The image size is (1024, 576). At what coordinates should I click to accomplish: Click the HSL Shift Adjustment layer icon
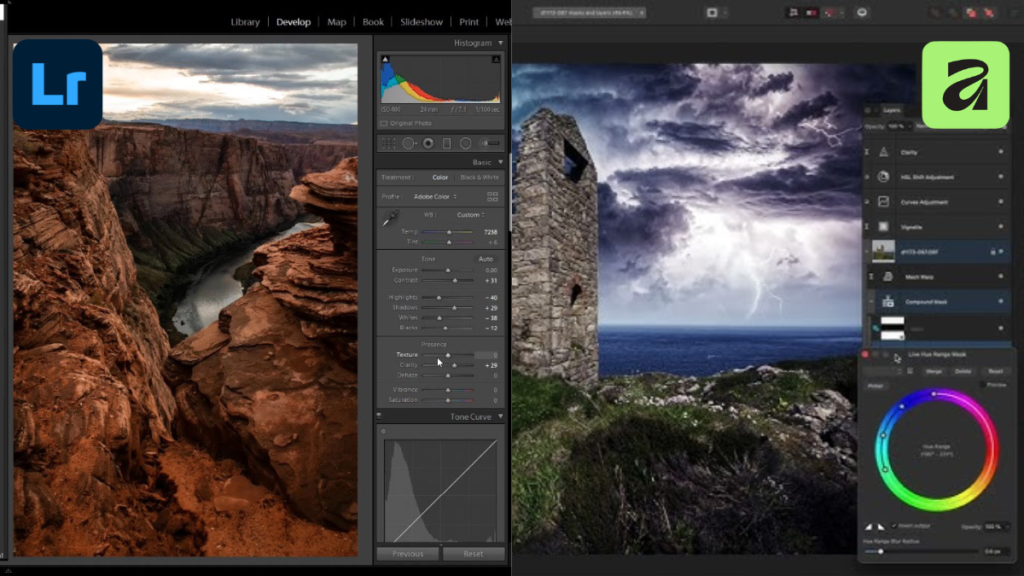(883, 177)
